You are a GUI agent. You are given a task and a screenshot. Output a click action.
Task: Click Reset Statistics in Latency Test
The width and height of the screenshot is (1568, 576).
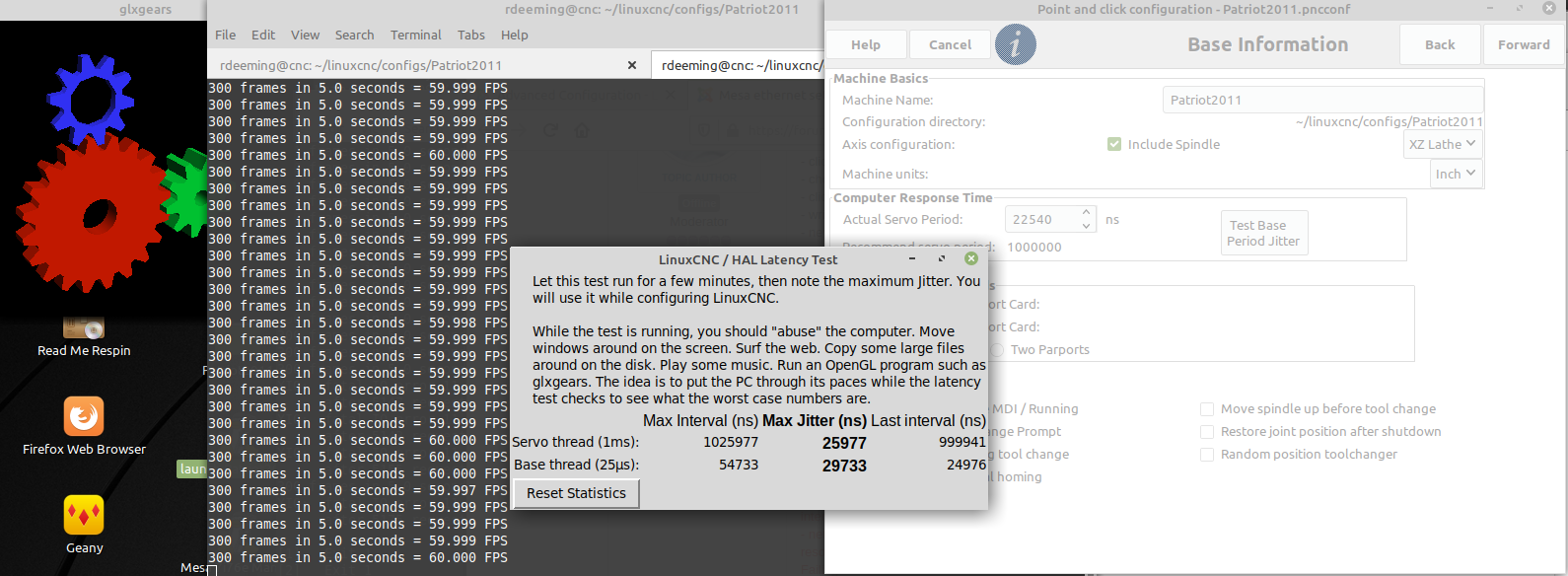pos(576,493)
